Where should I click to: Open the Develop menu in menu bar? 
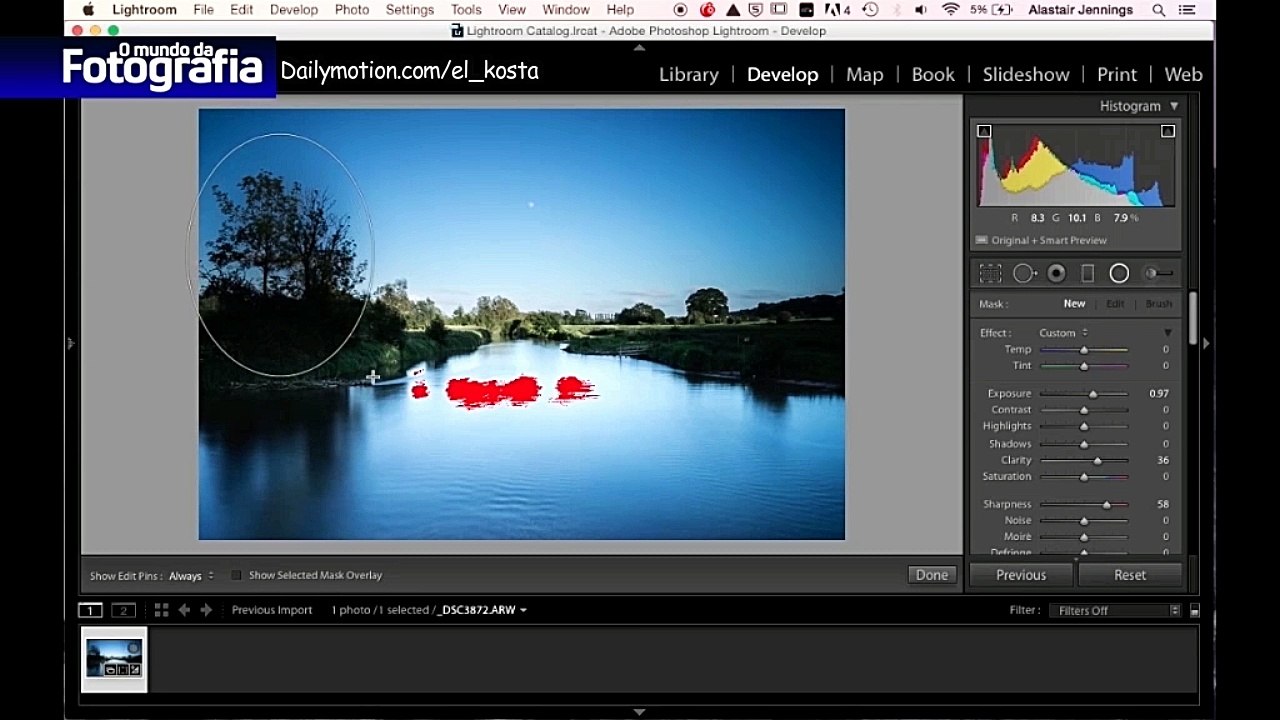coord(294,10)
